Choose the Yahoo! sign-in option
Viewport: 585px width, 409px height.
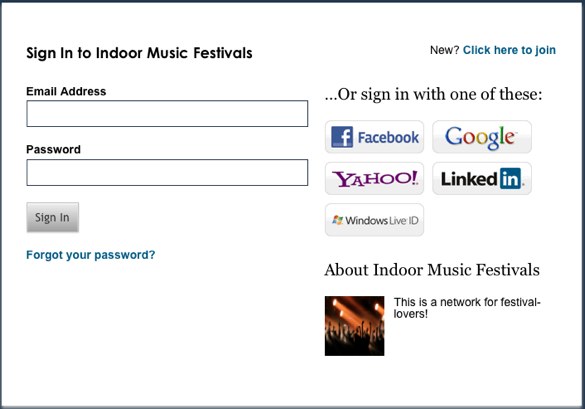point(374,179)
